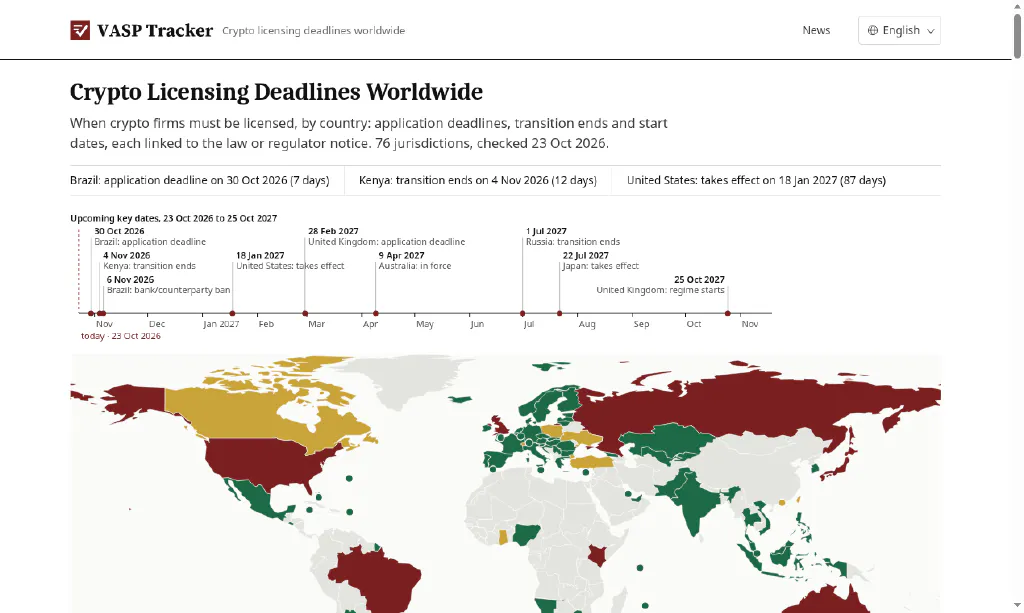The width and height of the screenshot is (1024, 613).
Task: Open the United States 18 Jan 2027 (87 days) summary
Action: coord(756,180)
